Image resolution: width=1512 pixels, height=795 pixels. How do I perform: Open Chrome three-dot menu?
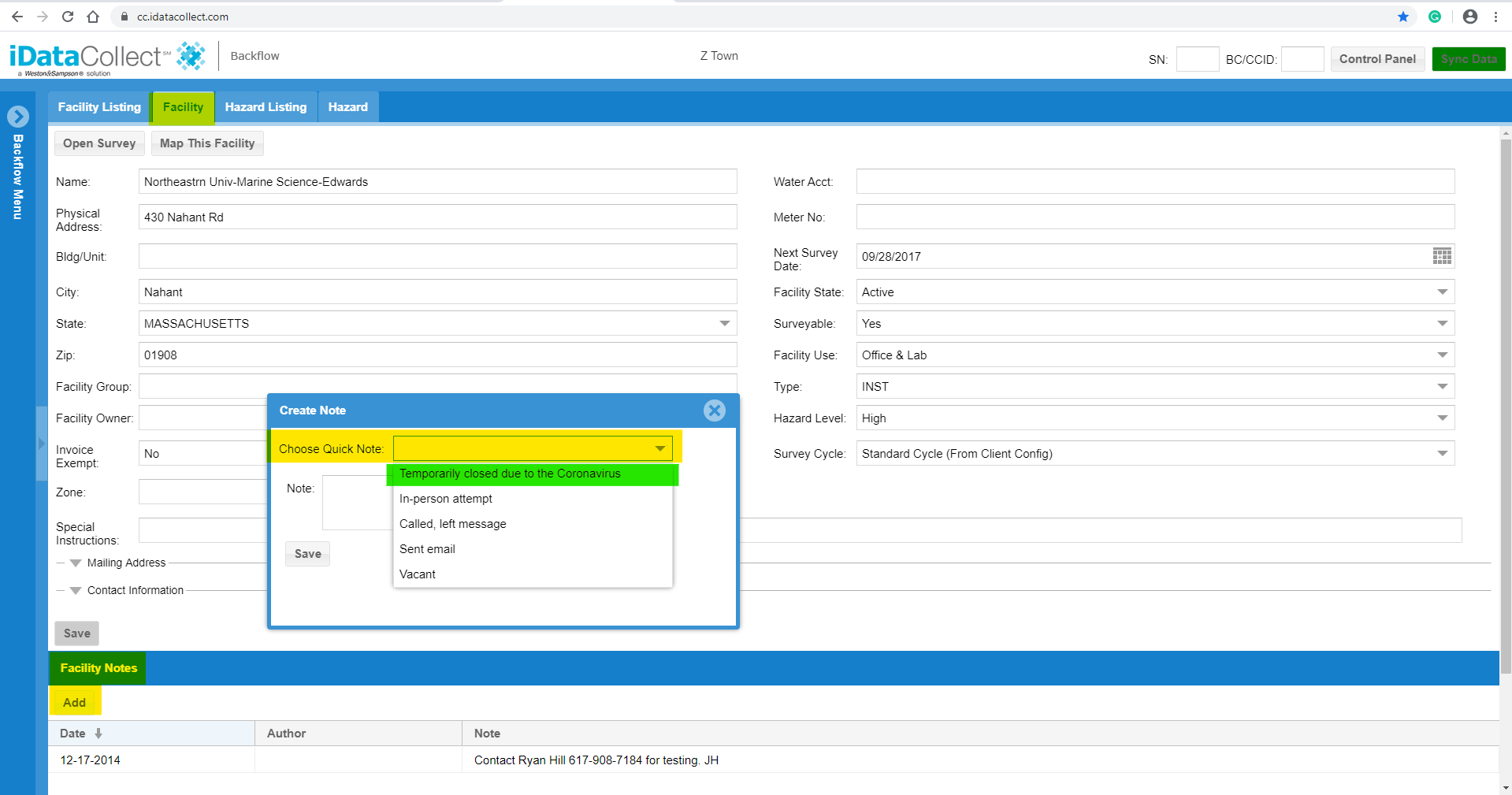pyautogui.click(x=1495, y=17)
